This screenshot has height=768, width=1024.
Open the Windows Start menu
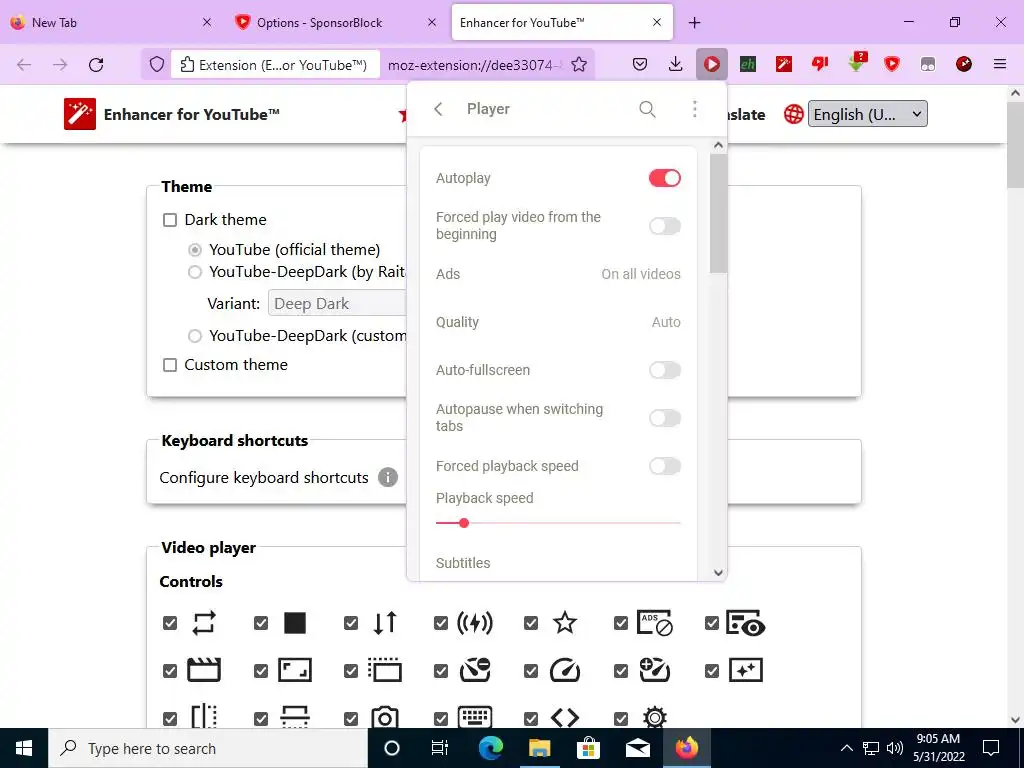pyautogui.click(x=24, y=748)
